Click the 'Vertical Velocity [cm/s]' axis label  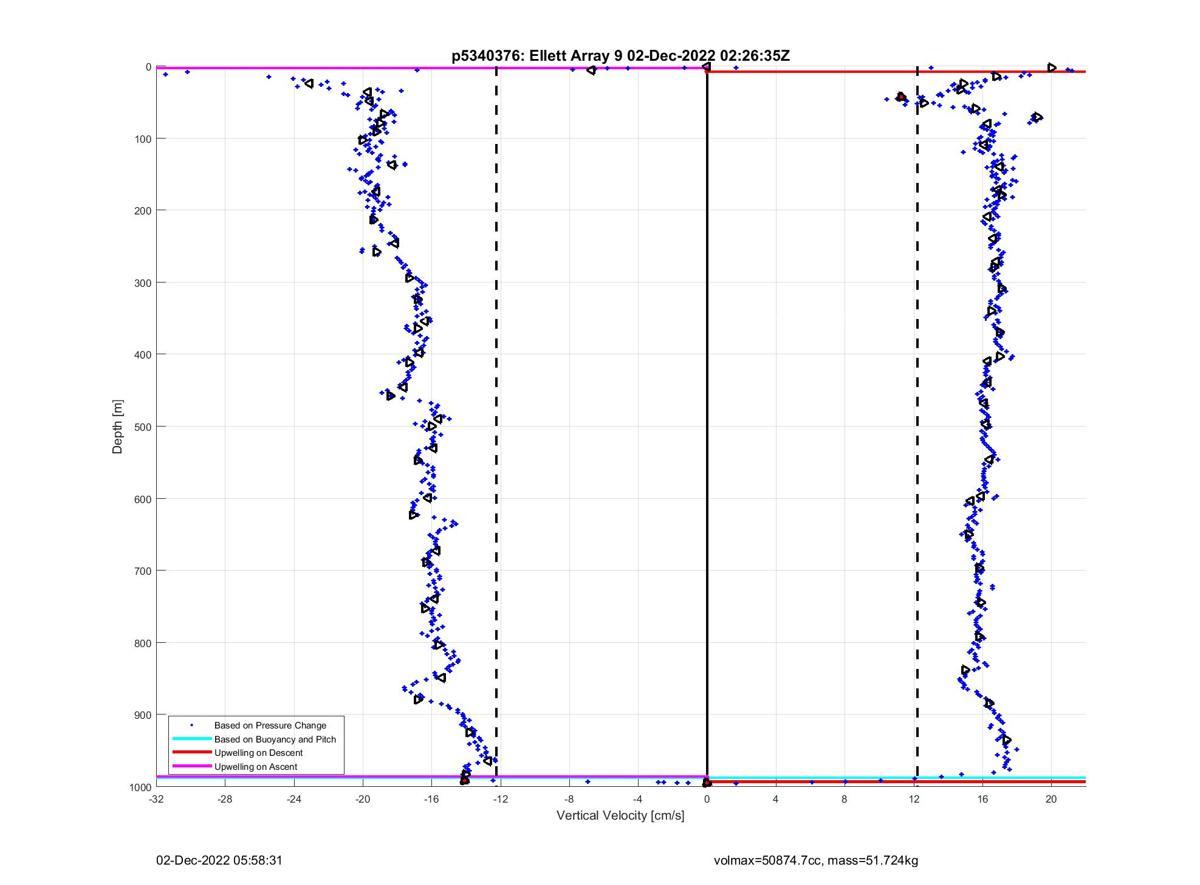620,816
